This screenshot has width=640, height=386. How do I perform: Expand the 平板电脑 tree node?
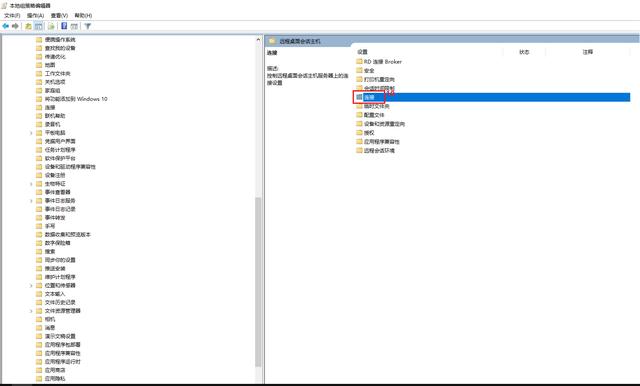(31, 133)
